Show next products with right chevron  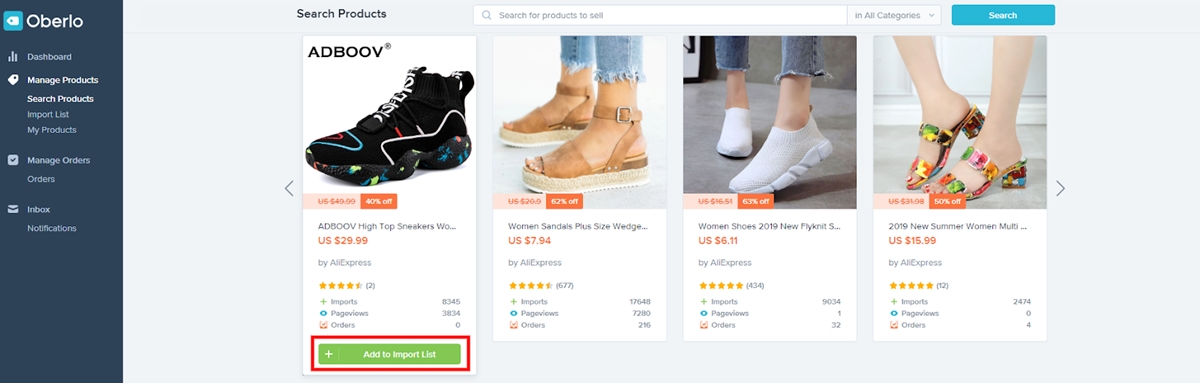[x=1061, y=188]
